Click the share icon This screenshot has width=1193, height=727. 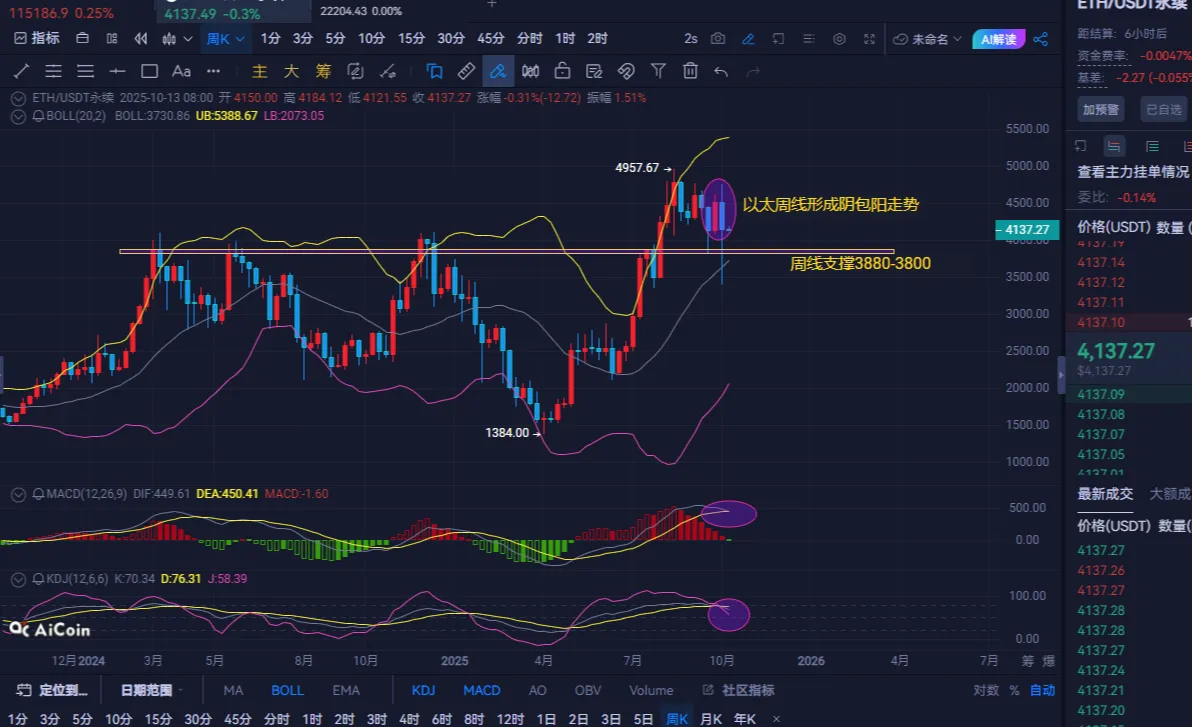(x=1041, y=39)
